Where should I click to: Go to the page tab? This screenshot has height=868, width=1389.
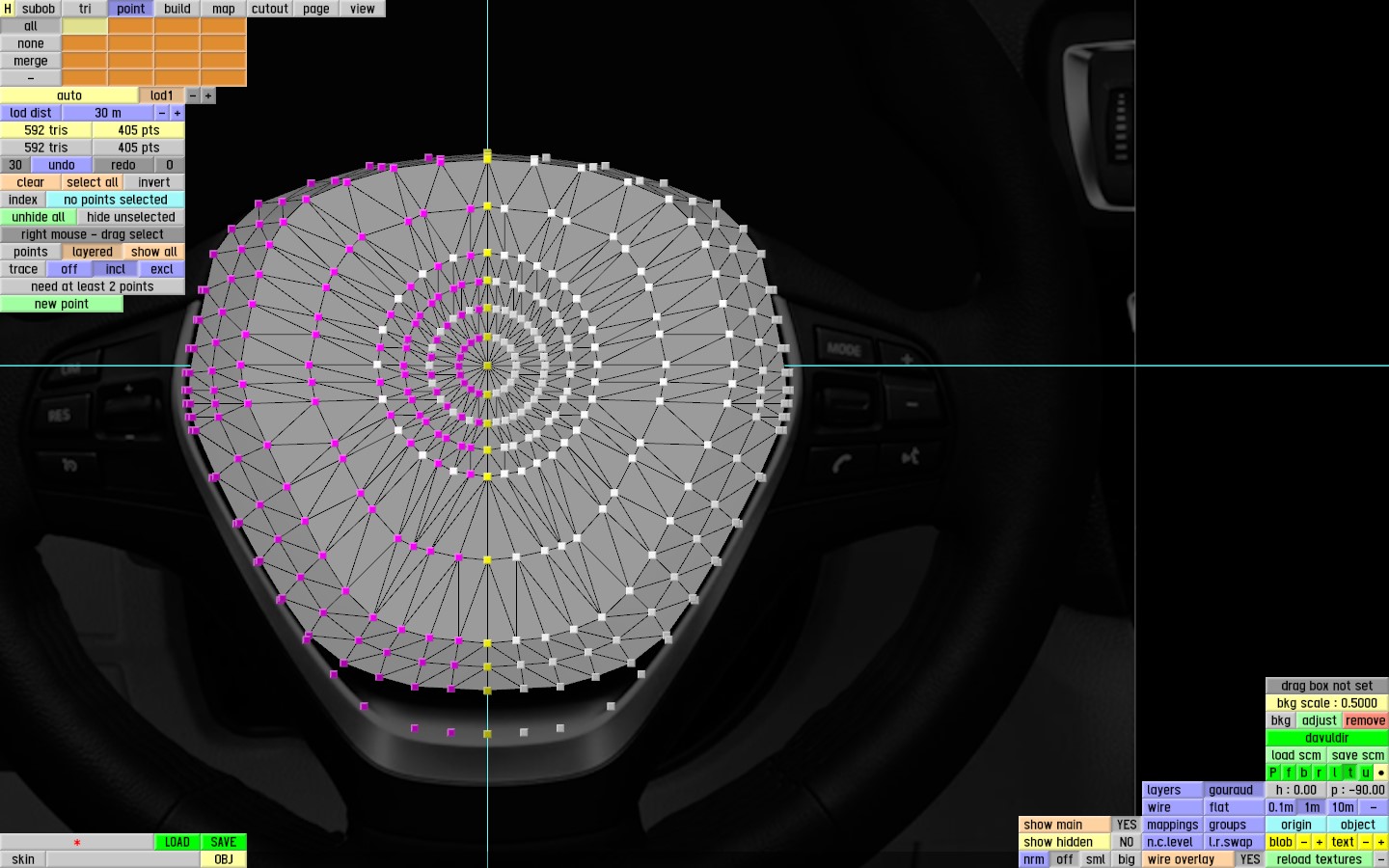pos(316,9)
